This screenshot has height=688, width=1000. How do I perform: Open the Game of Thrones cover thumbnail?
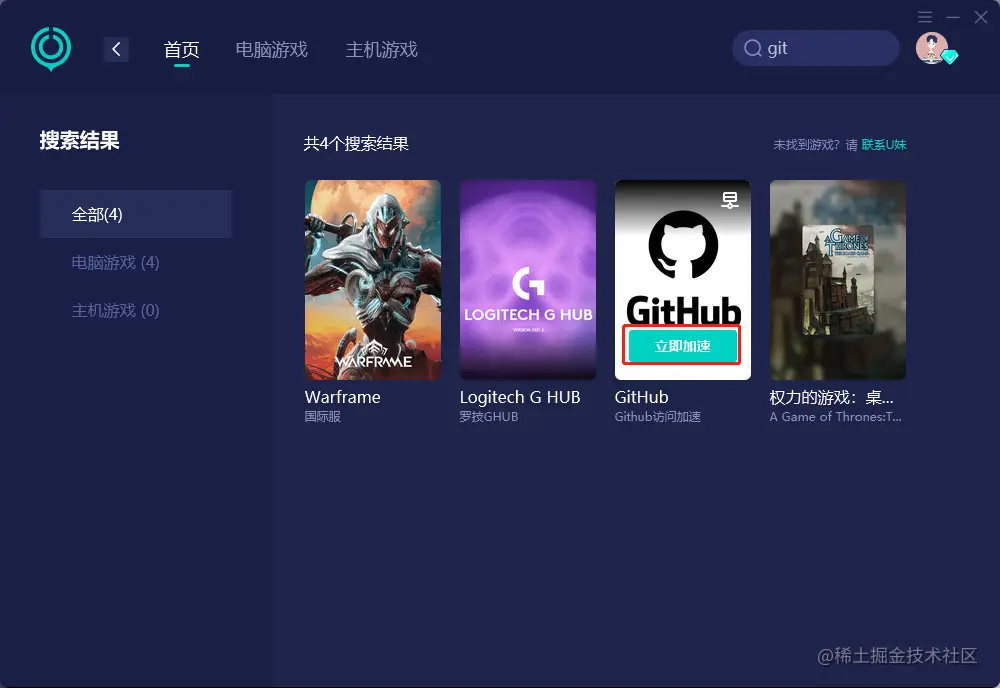[838, 280]
